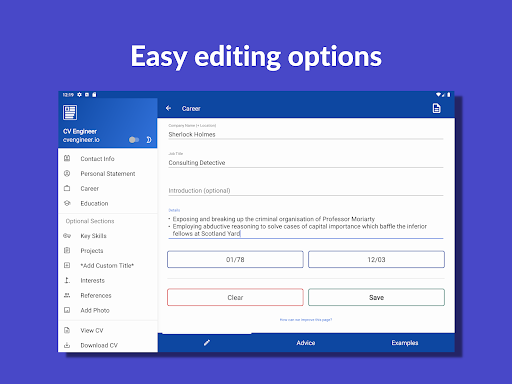Click Download CV in the sidebar
The image size is (512, 384).
point(108,345)
